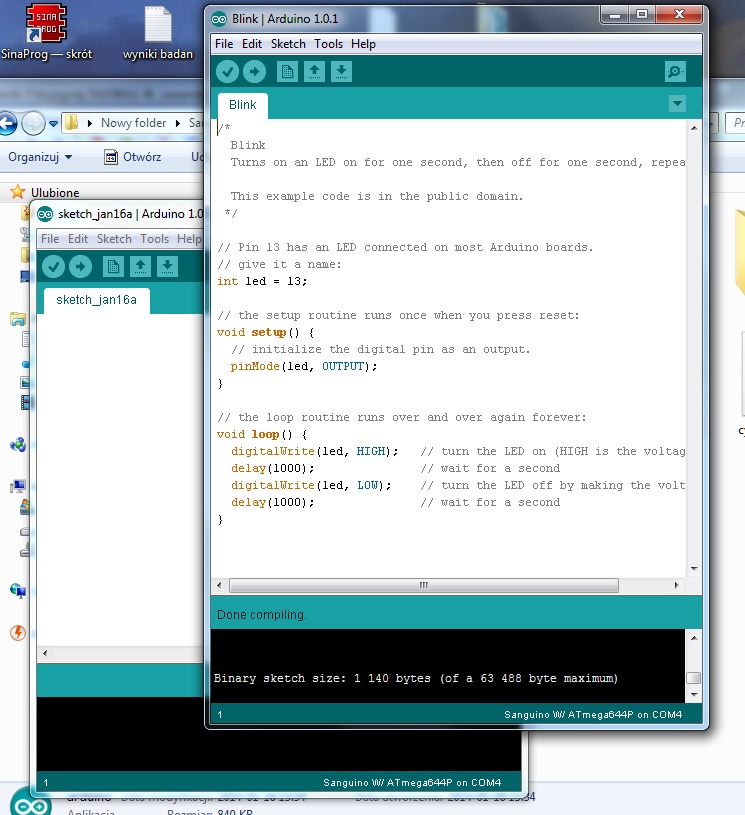Click 'int led = 13;' code line

(x=262, y=282)
